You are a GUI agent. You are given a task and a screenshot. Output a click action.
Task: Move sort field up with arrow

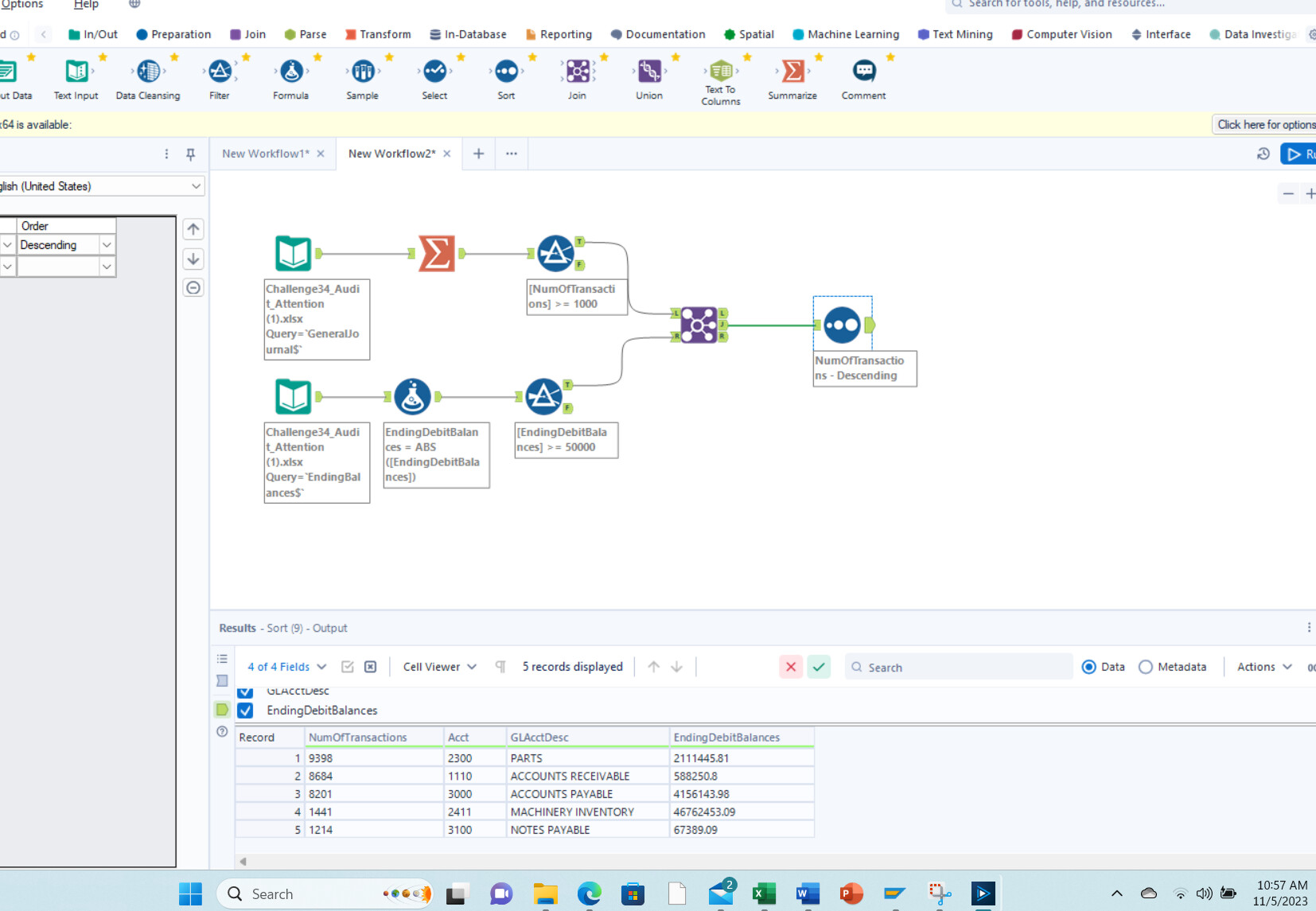click(x=193, y=229)
